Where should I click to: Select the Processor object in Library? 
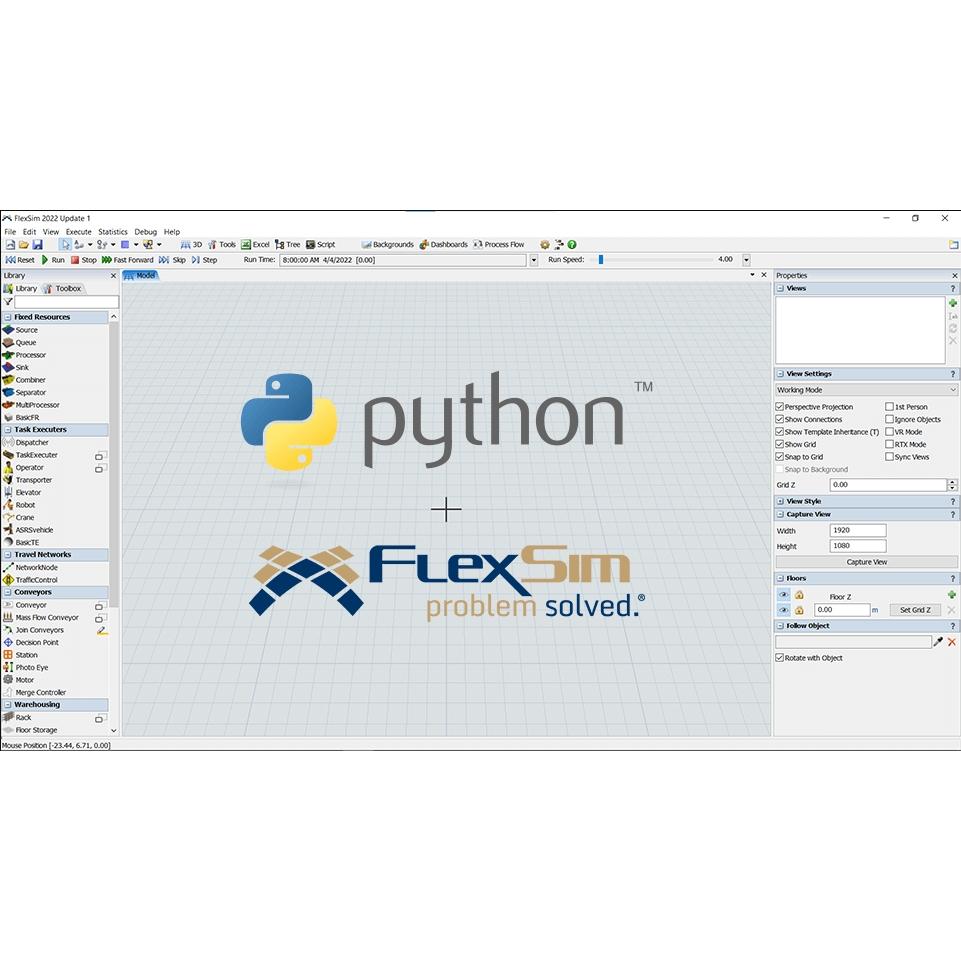(x=25, y=355)
